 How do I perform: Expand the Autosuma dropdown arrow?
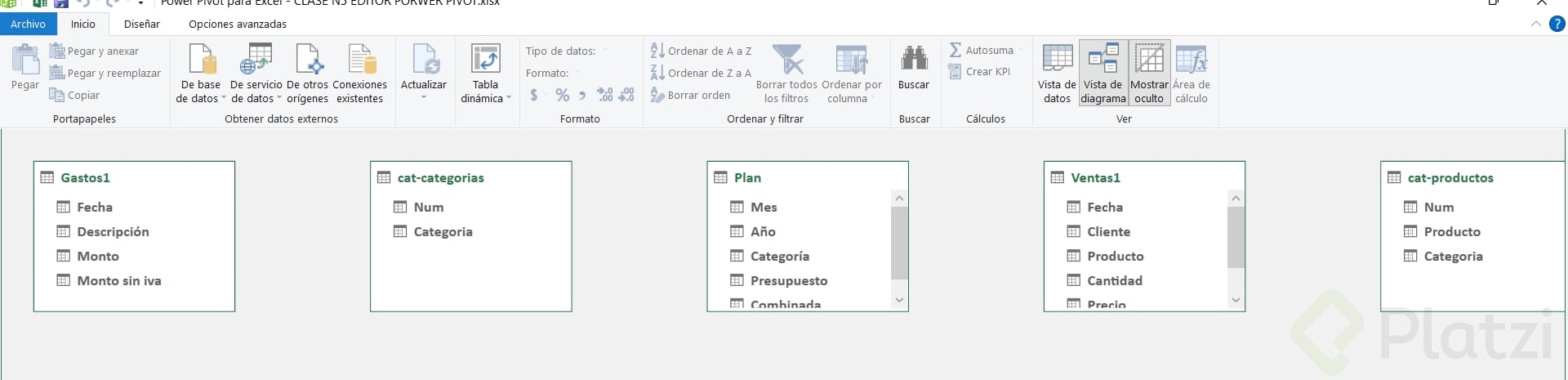[1021, 51]
